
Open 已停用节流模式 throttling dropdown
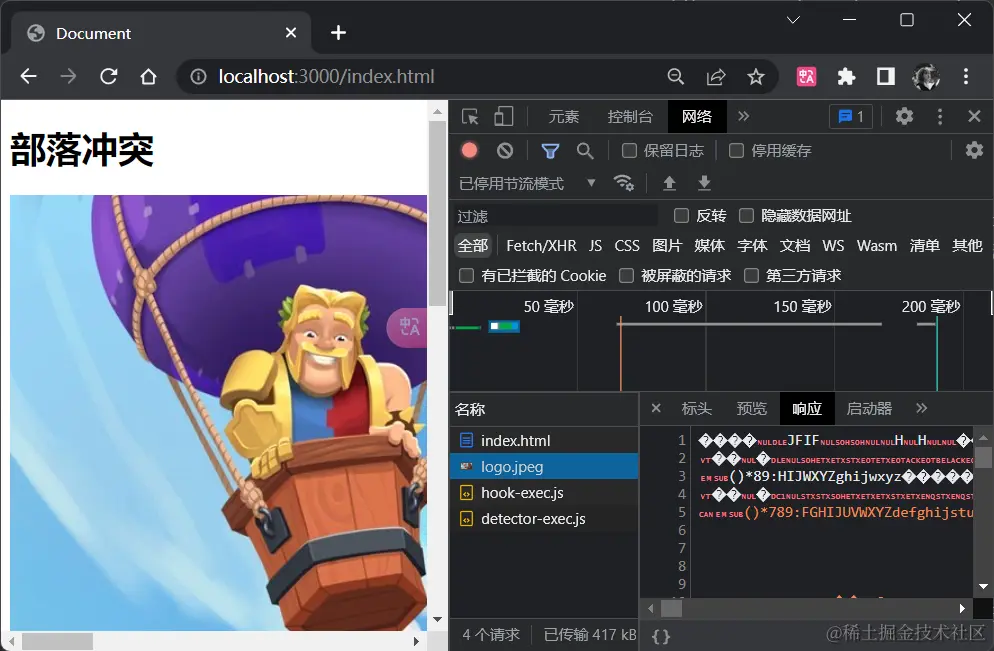tap(527, 184)
